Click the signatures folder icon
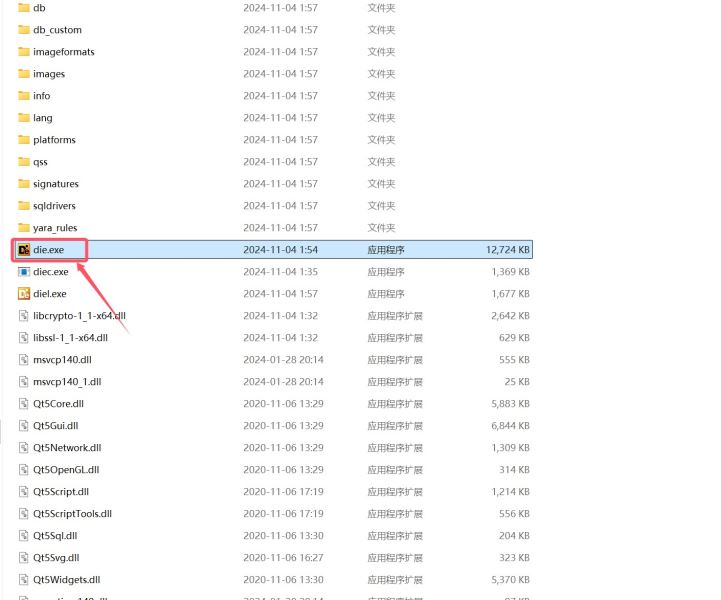721x600 pixels. point(24,184)
